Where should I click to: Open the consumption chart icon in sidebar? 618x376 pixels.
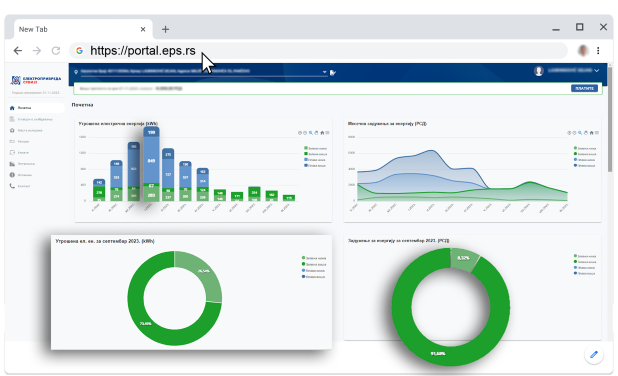click(x=12, y=164)
